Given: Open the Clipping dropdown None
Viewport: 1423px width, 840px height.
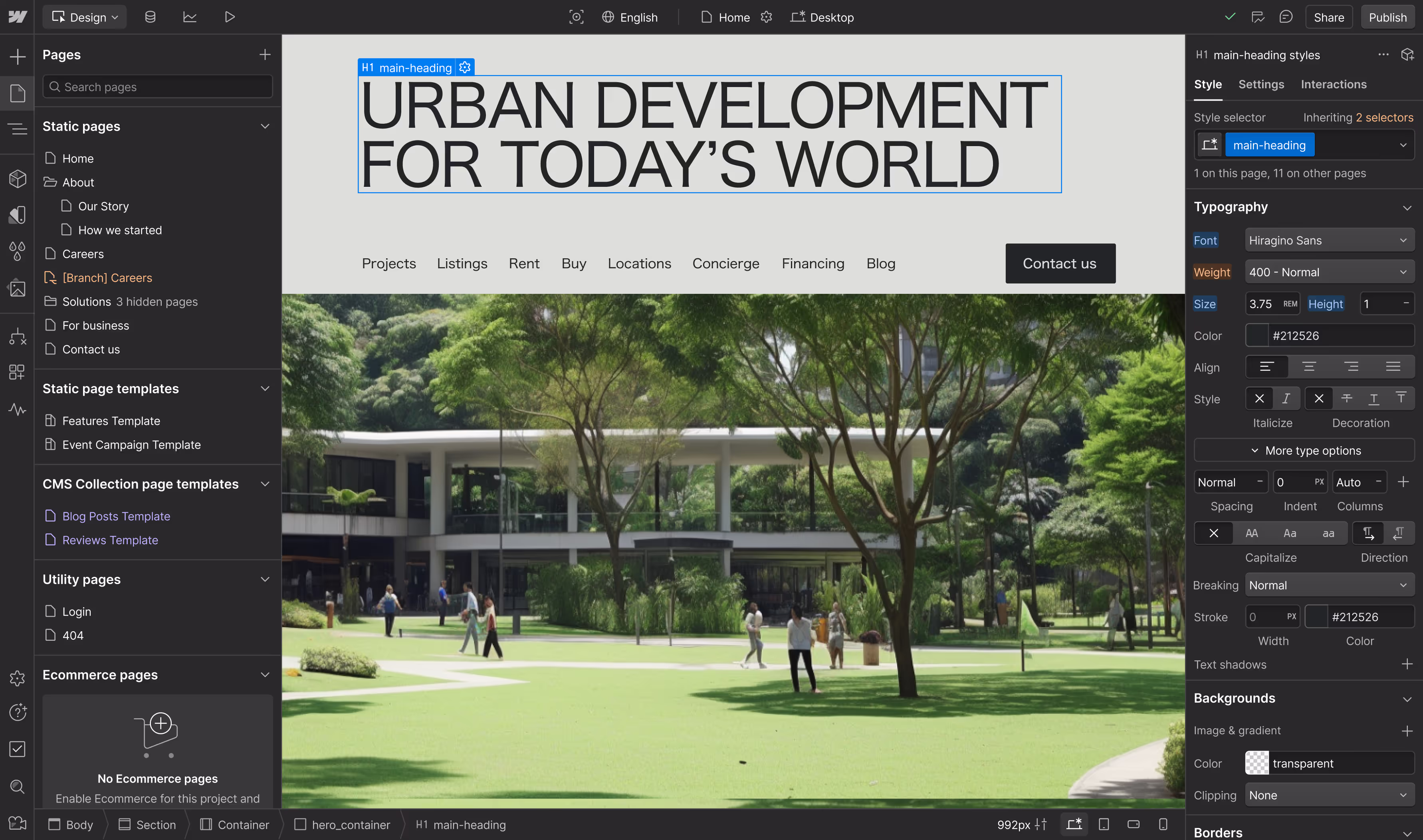Looking at the screenshot, I should [1329, 795].
